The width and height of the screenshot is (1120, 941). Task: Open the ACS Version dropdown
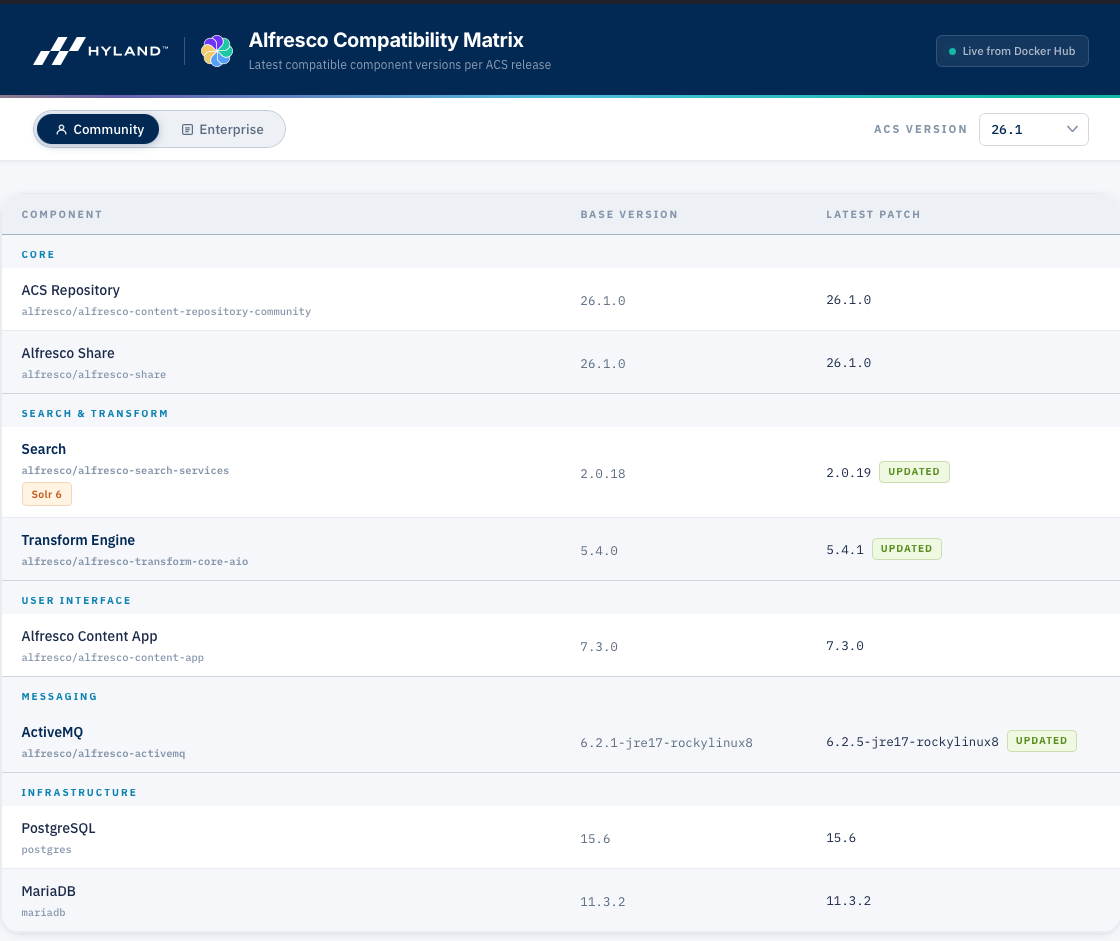pyautogui.click(x=1034, y=129)
